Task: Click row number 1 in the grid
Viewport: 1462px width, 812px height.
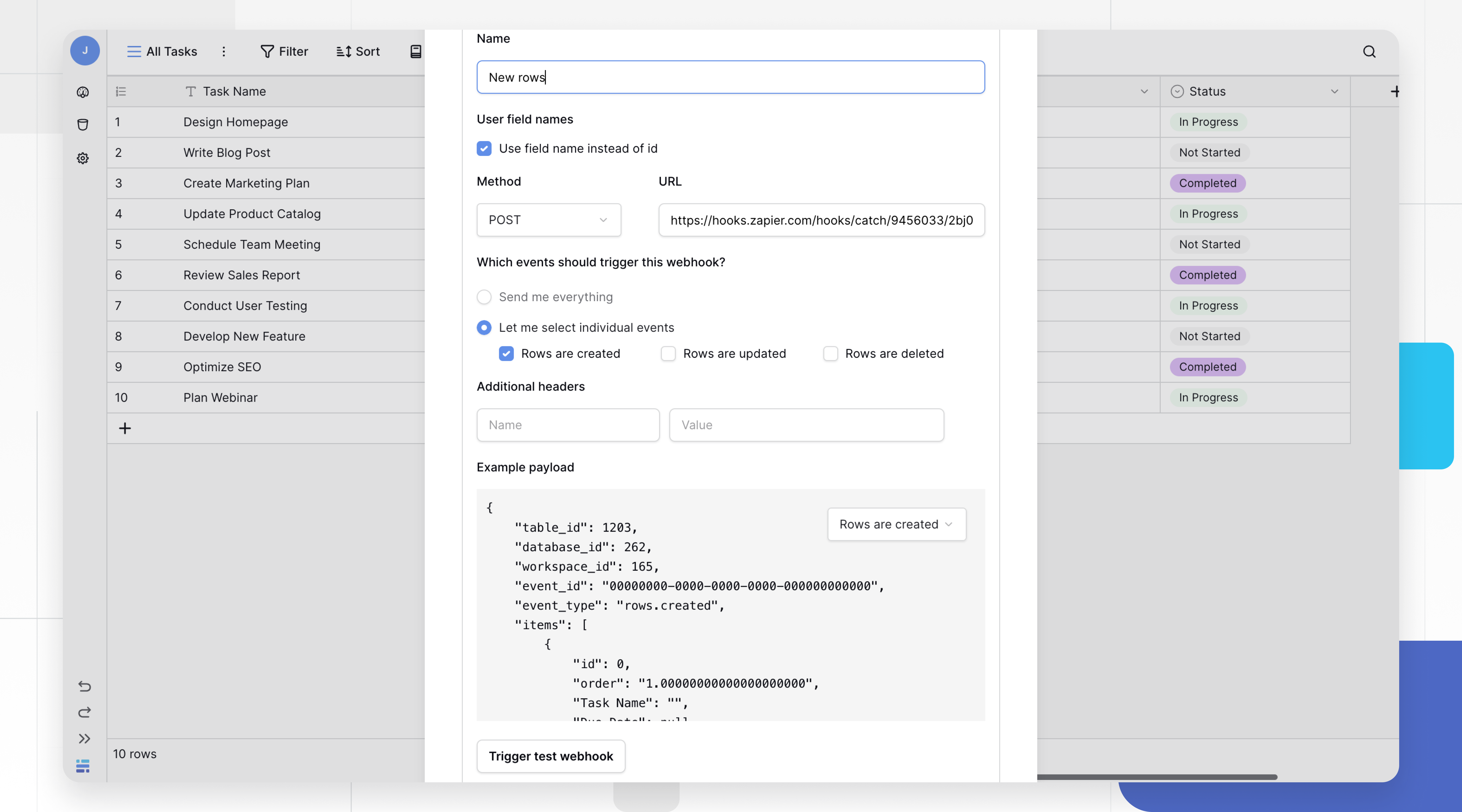Action: pyautogui.click(x=117, y=122)
